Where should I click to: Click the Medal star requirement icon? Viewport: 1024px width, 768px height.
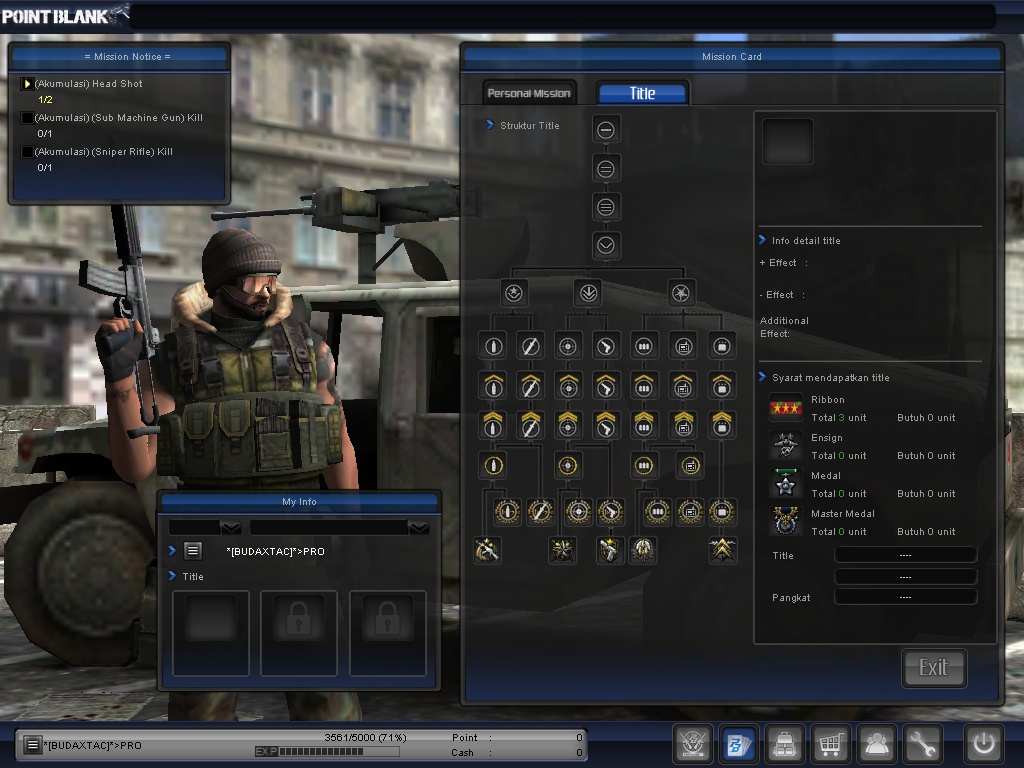click(x=786, y=484)
